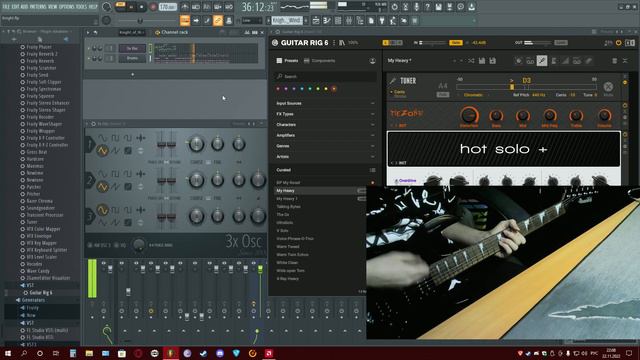Click the question mark help icon

(427, 7)
